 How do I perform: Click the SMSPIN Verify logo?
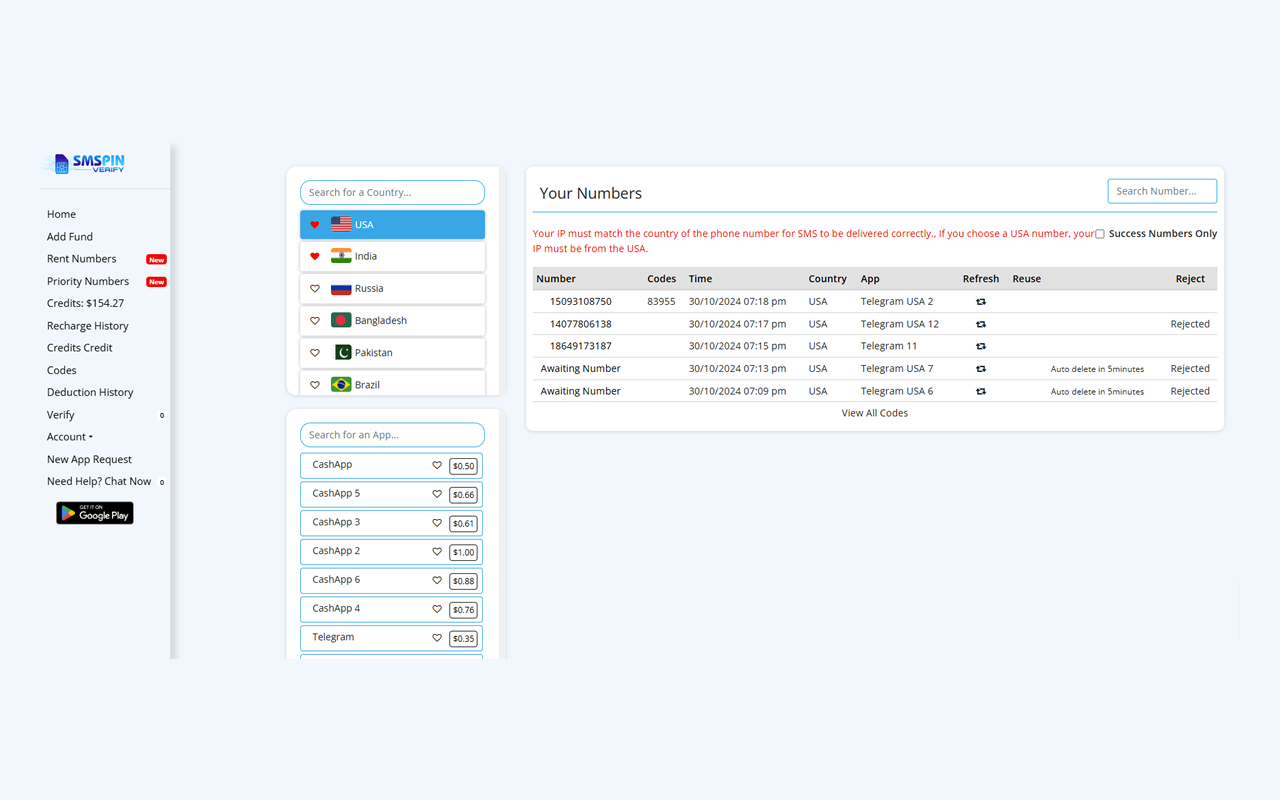point(84,163)
